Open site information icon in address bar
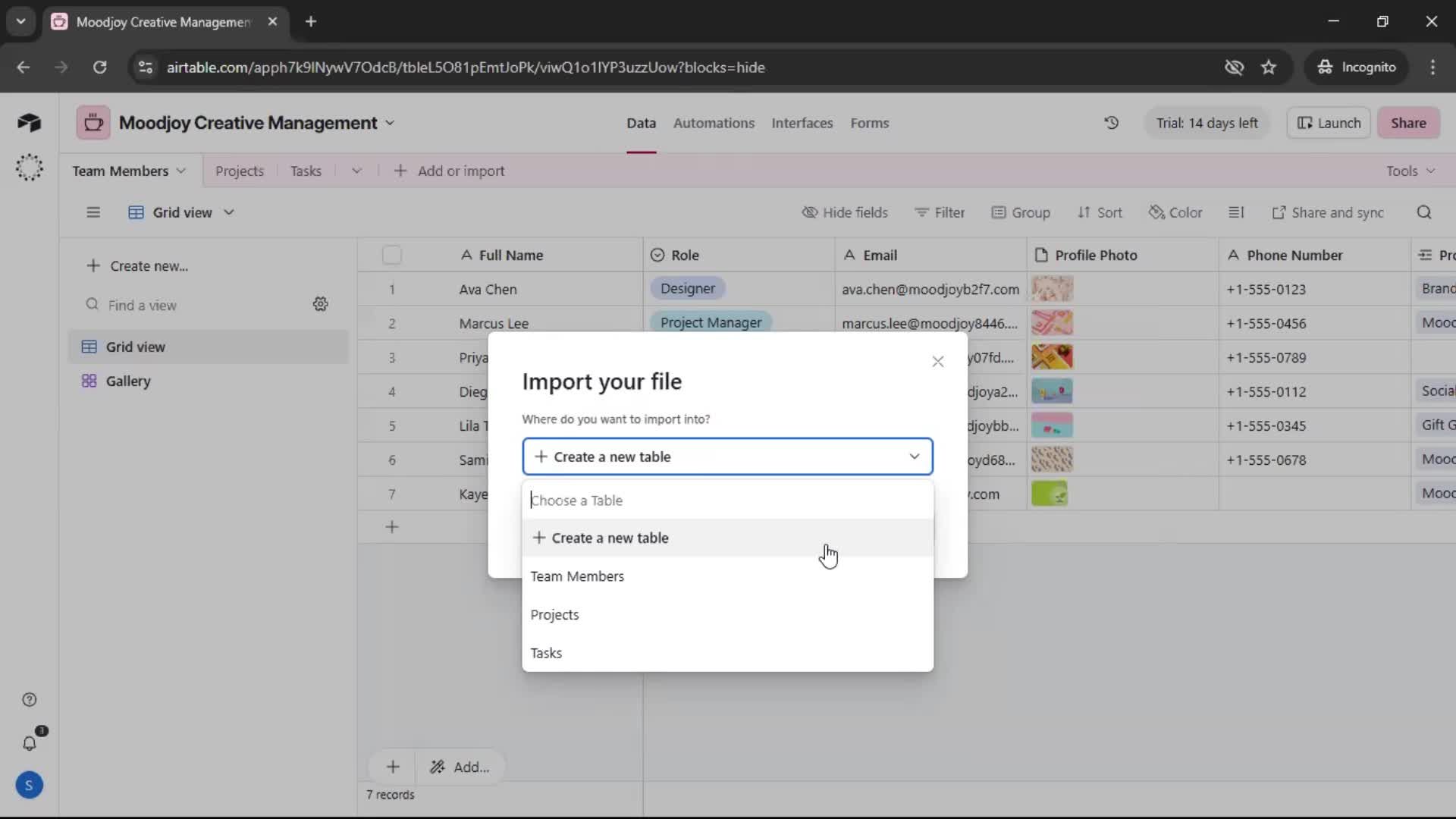Screen dimensions: 1456x819 146,67
